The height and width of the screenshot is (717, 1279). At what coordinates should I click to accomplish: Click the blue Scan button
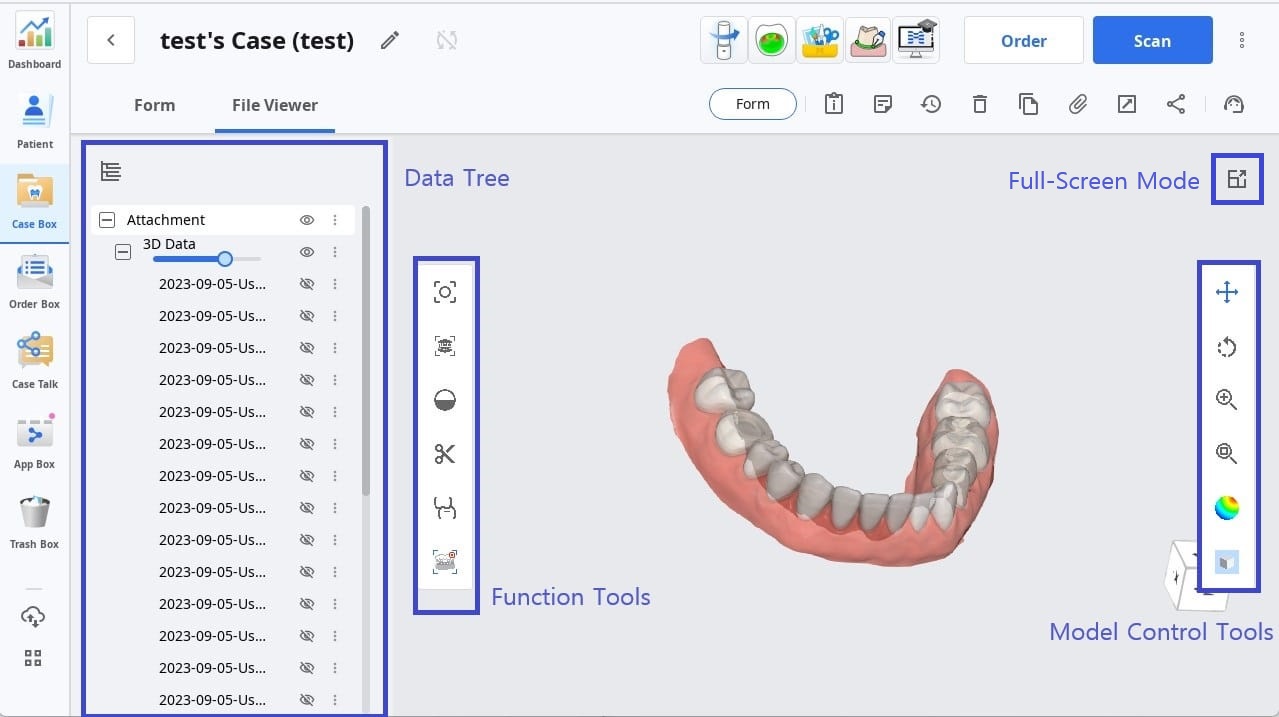pos(1152,41)
